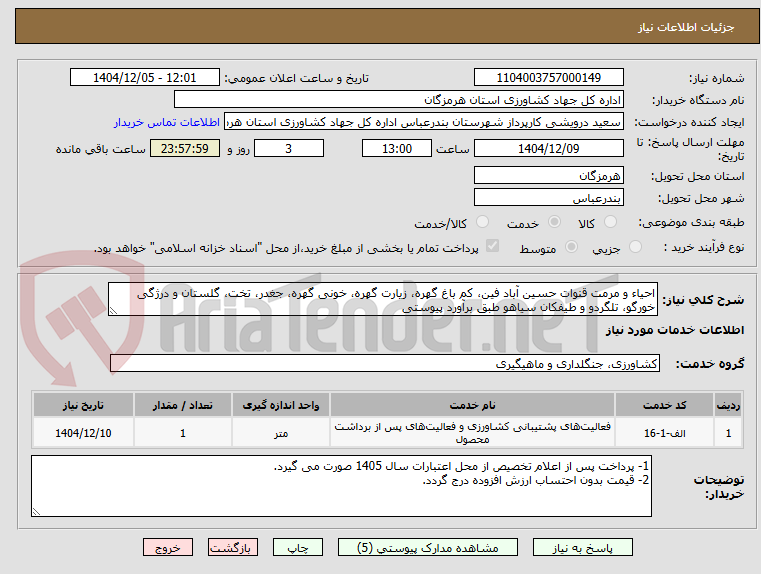Select the کالا/خدمت radio button

pos(482,222)
